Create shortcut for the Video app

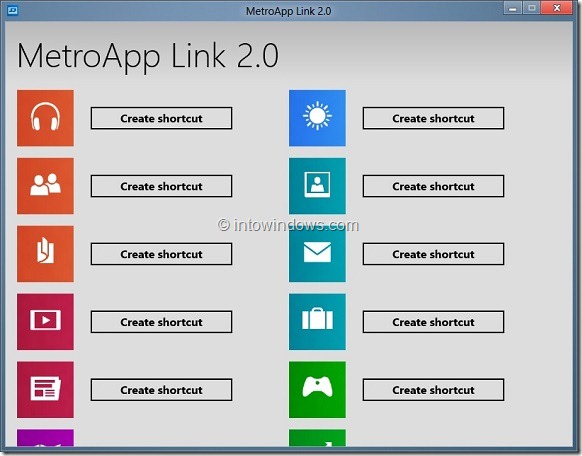click(161, 322)
